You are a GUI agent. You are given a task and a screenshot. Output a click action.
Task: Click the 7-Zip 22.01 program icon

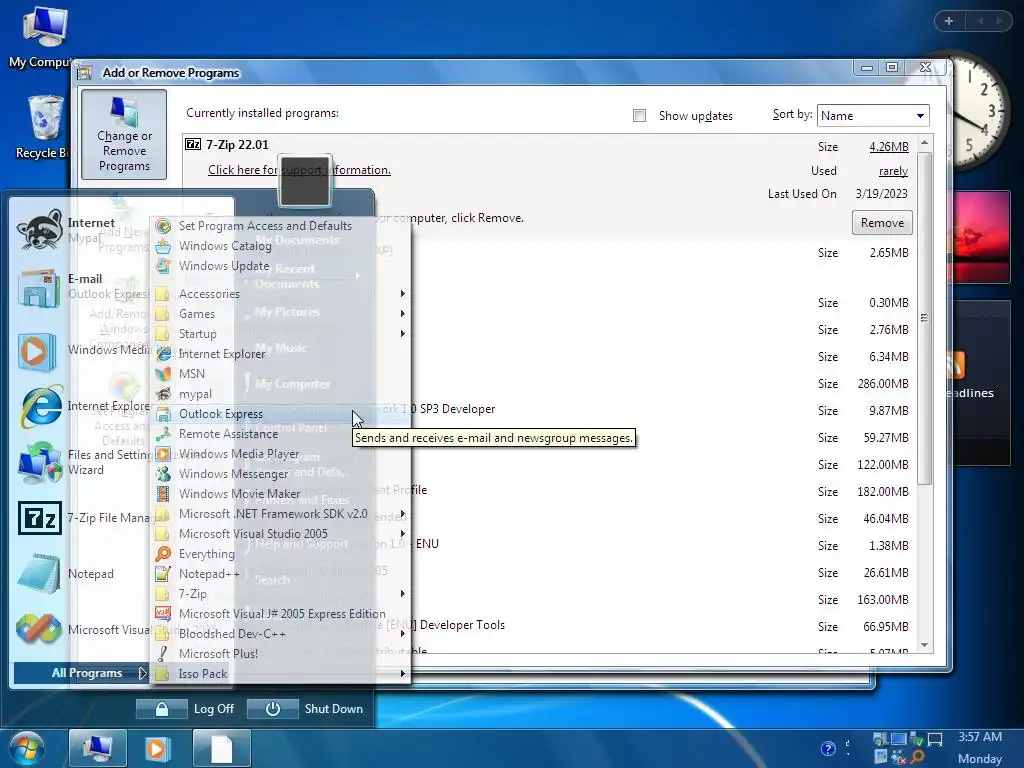pos(193,144)
